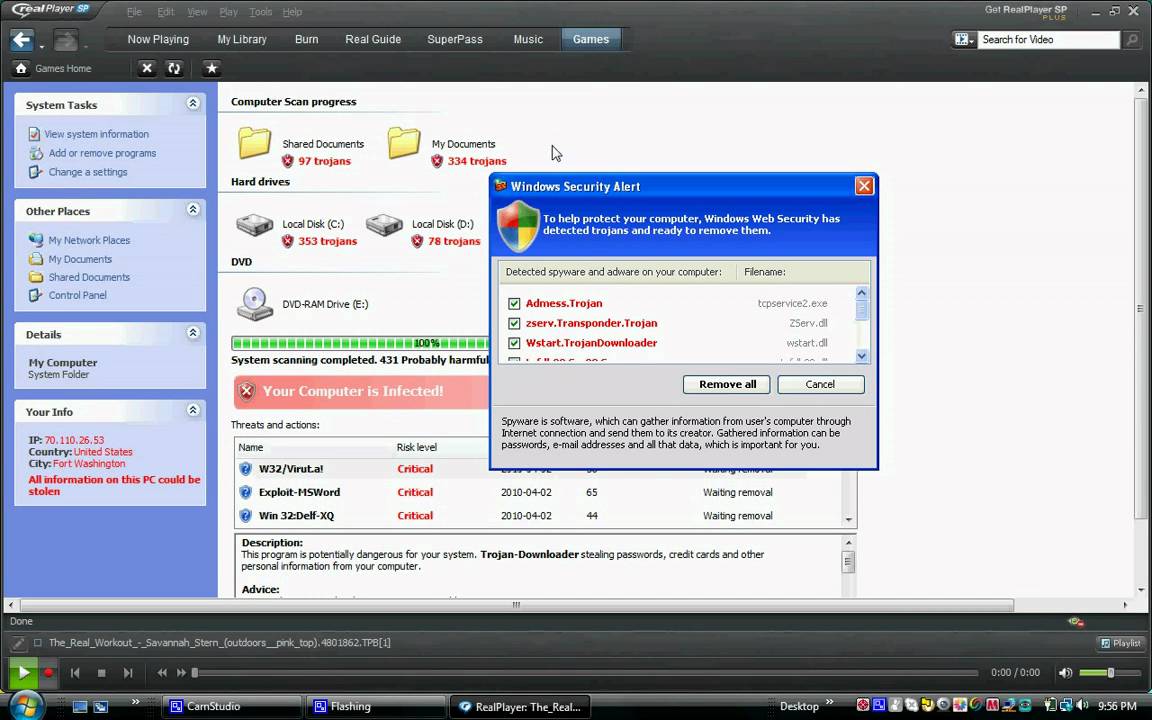Expand the Quick Launch chevron in taskbar

tap(135, 702)
